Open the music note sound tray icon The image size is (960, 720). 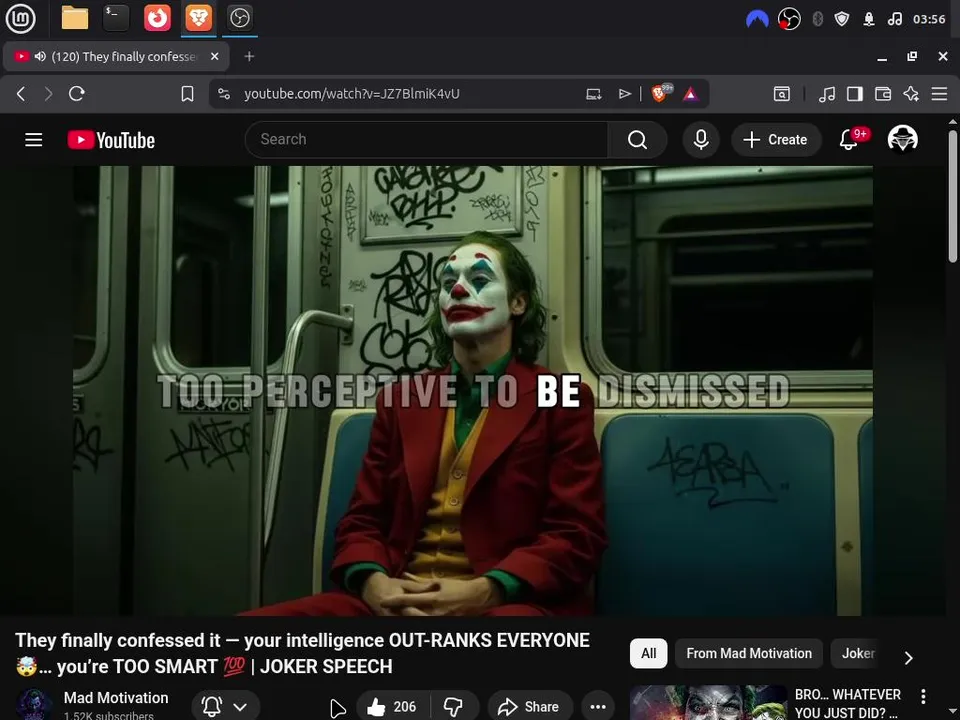894,19
